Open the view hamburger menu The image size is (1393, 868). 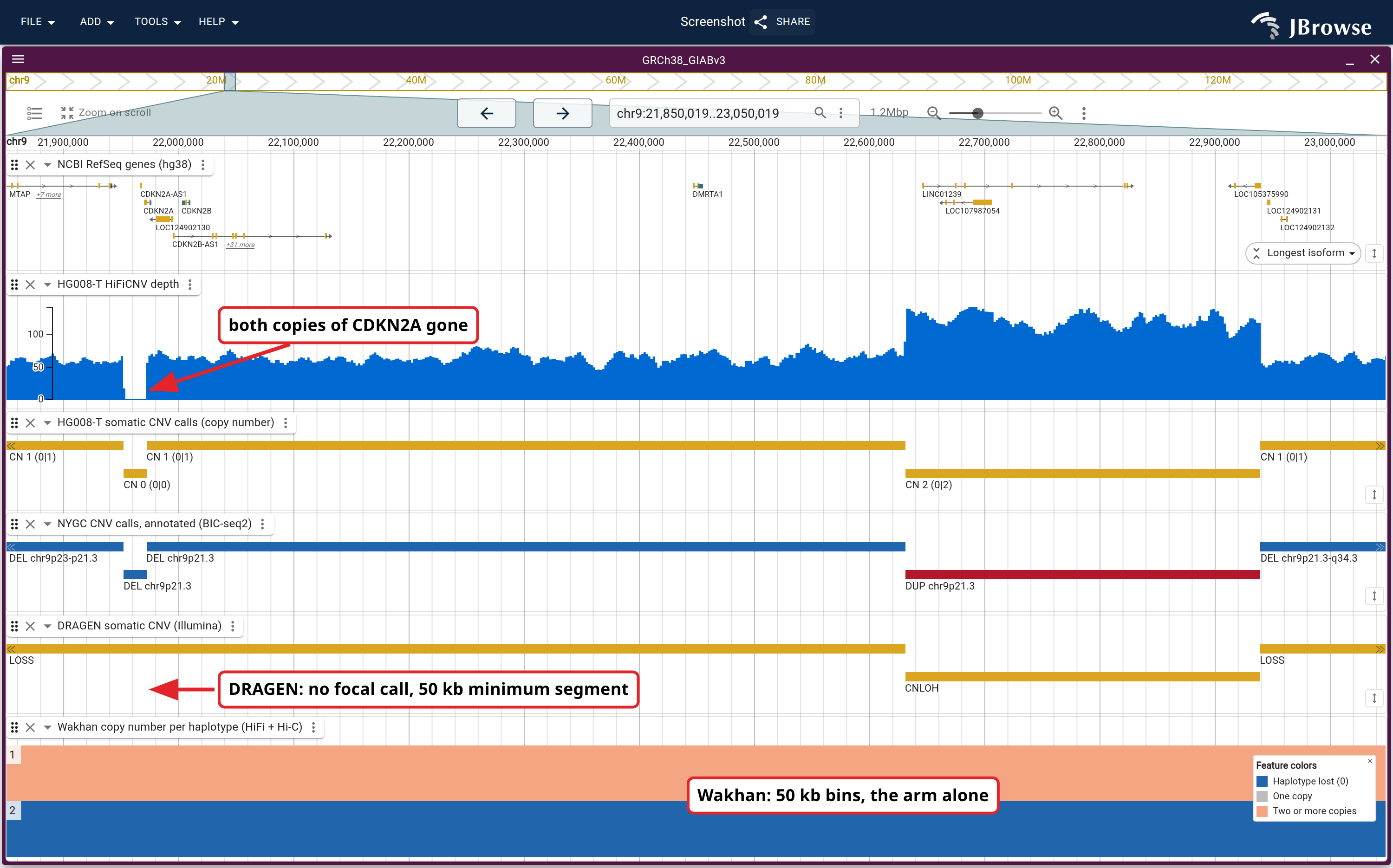[x=19, y=59]
